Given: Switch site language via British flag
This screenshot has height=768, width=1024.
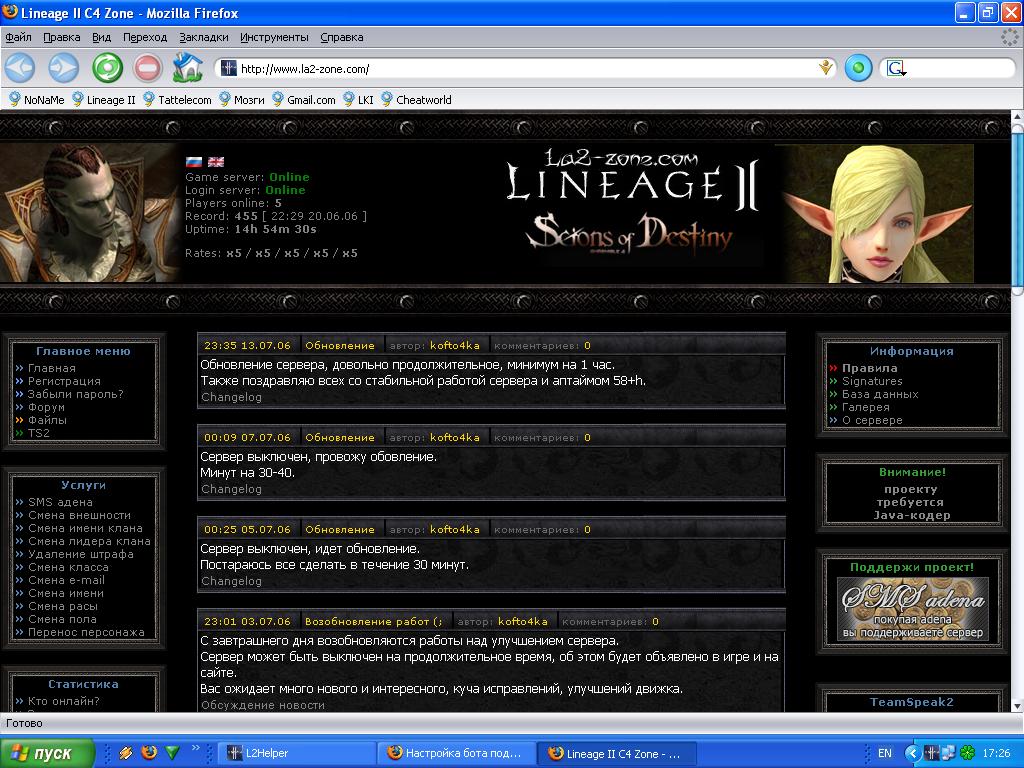Looking at the screenshot, I should click(x=215, y=162).
